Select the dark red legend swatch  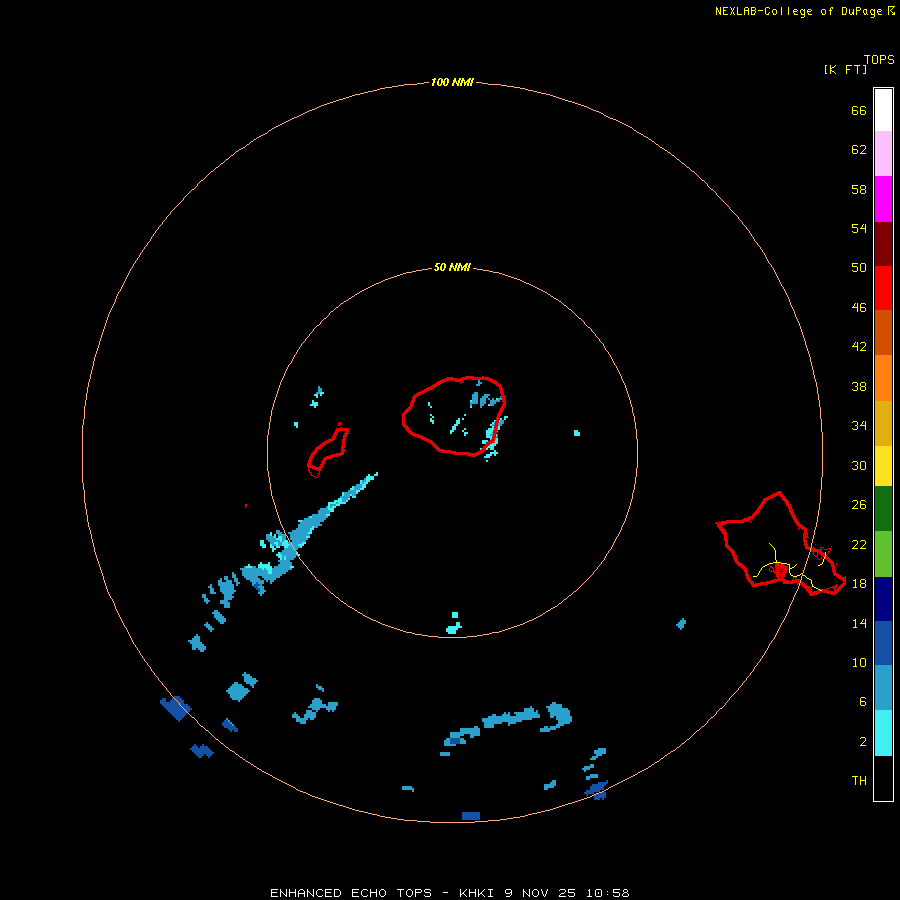pyautogui.click(x=883, y=243)
